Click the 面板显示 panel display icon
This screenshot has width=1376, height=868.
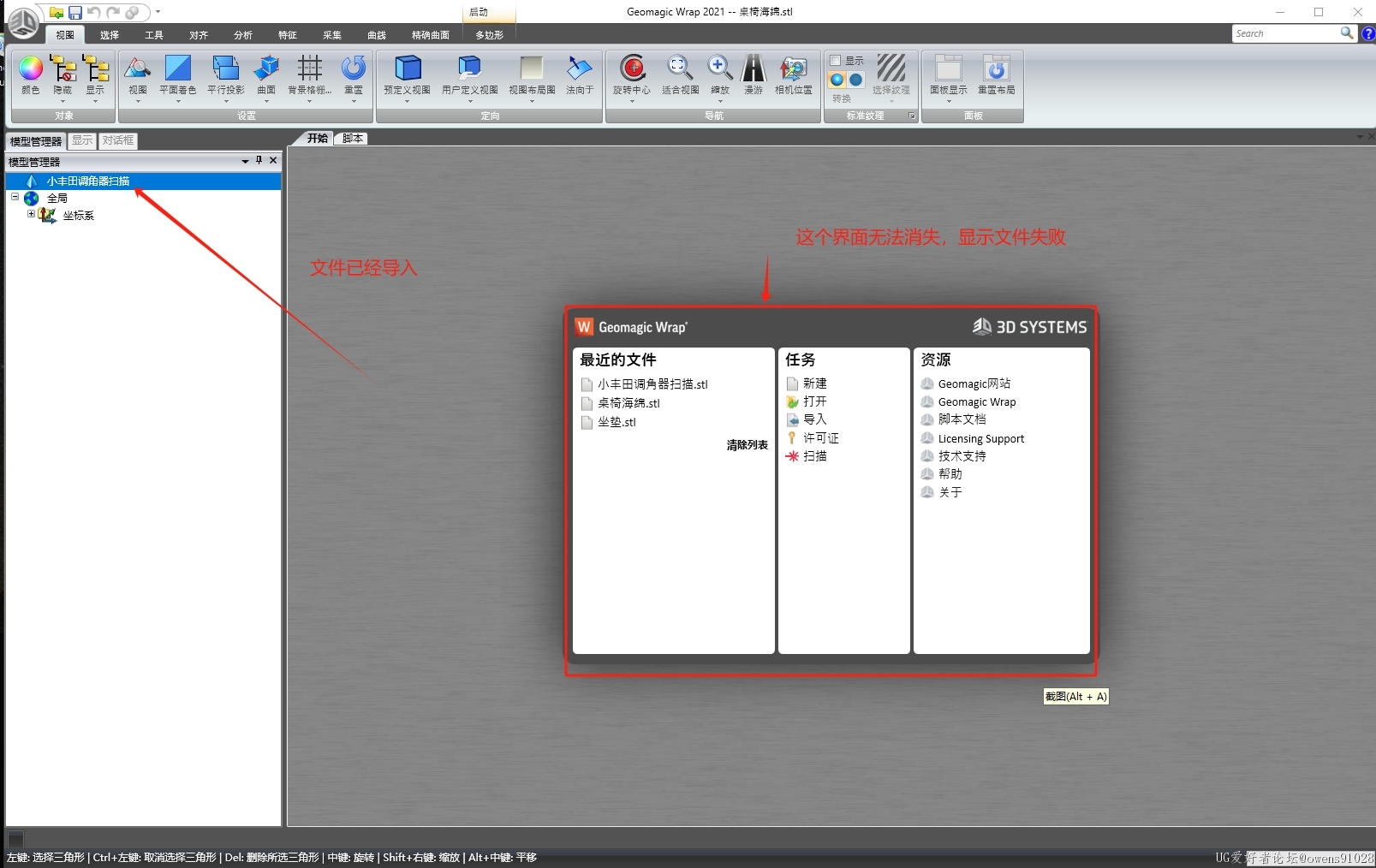tap(949, 68)
